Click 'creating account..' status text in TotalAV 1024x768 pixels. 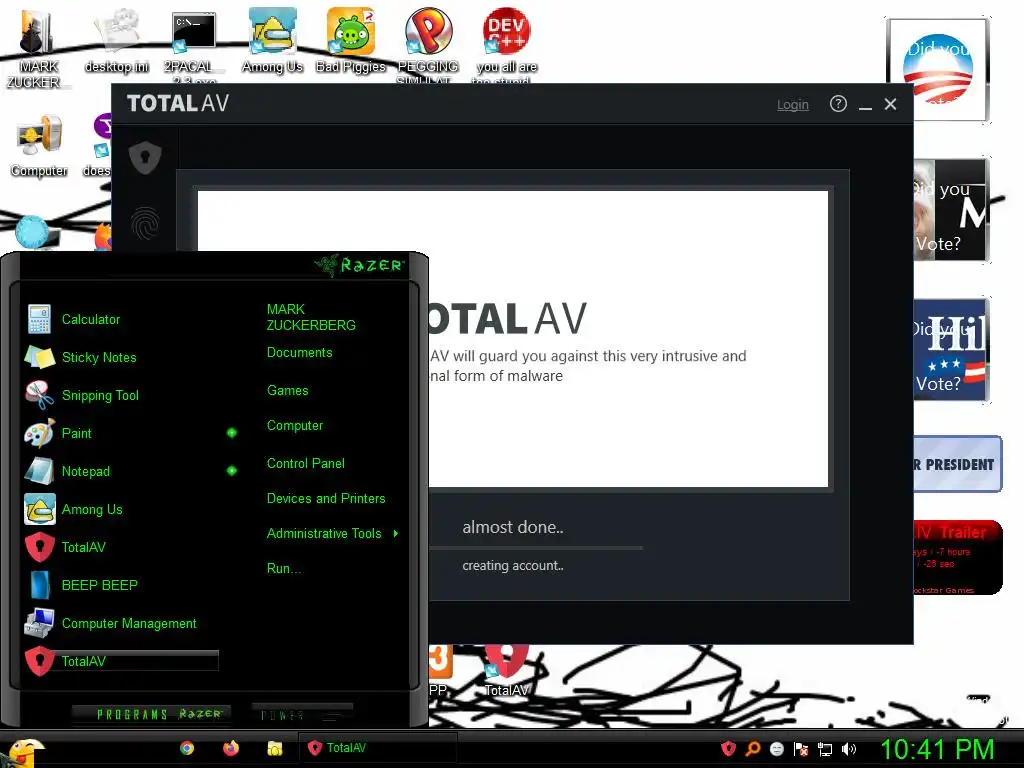click(x=513, y=566)
